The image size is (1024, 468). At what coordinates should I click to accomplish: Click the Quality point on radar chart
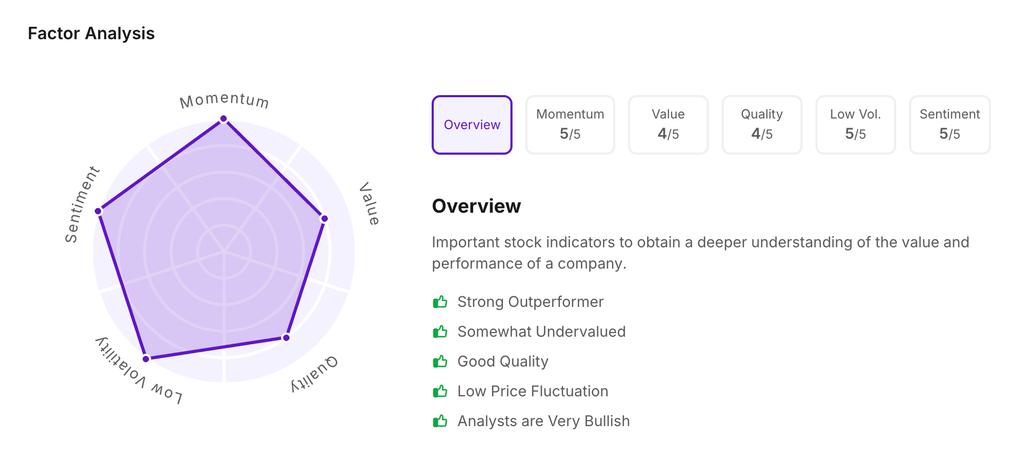tap(286, 337)
